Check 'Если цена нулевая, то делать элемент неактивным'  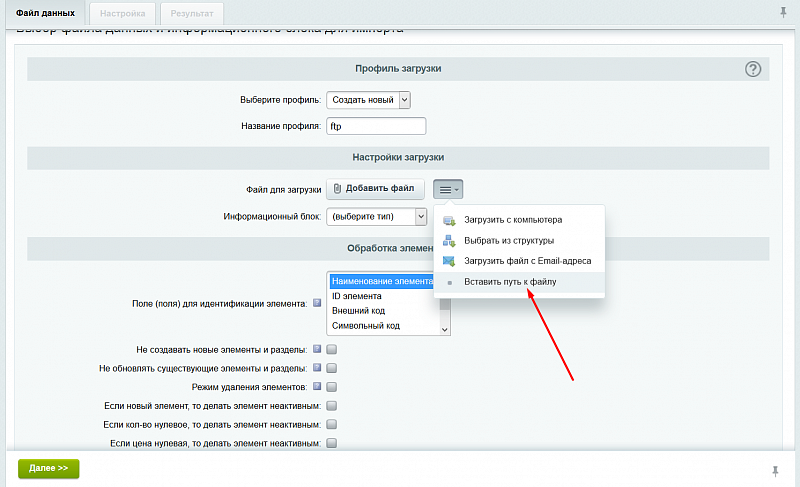pyautogui.click(x=332, y=443)
